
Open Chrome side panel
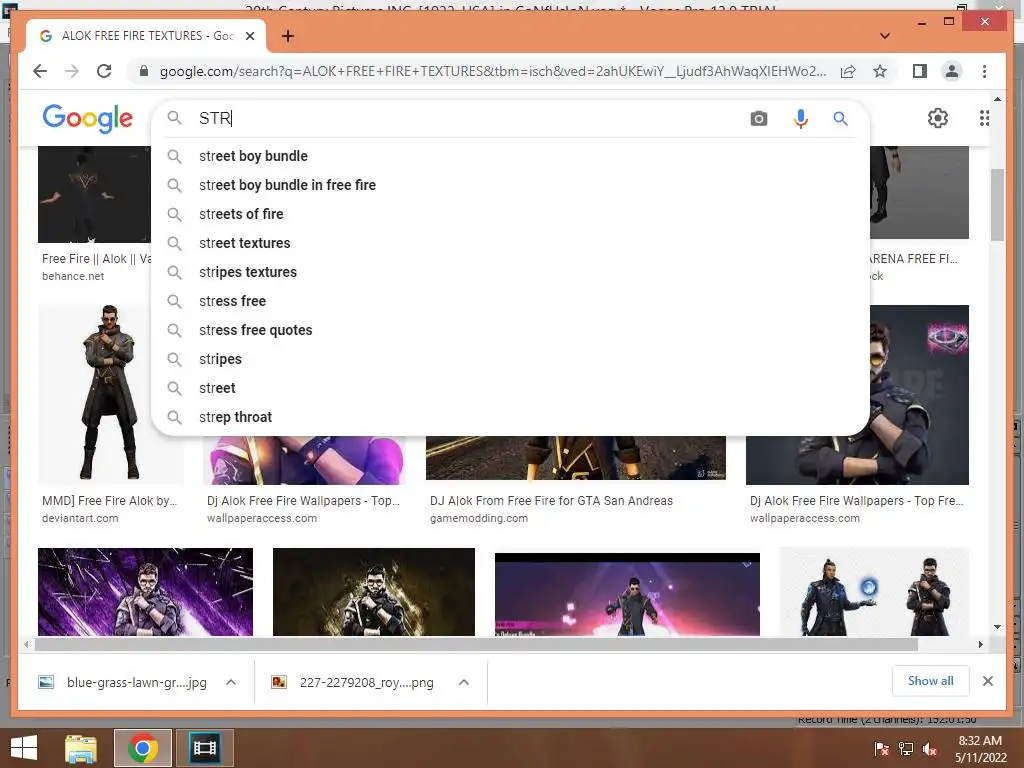click(920, 71)
